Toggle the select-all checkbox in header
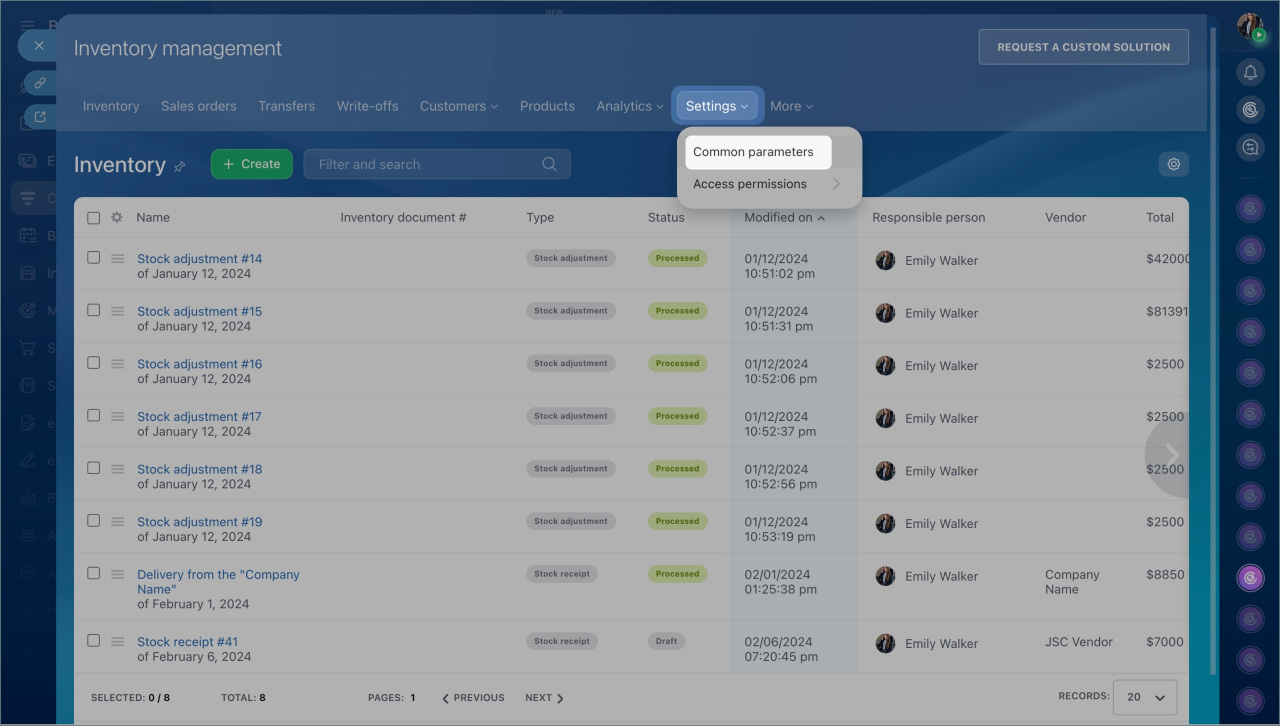 tap(94, 217)
